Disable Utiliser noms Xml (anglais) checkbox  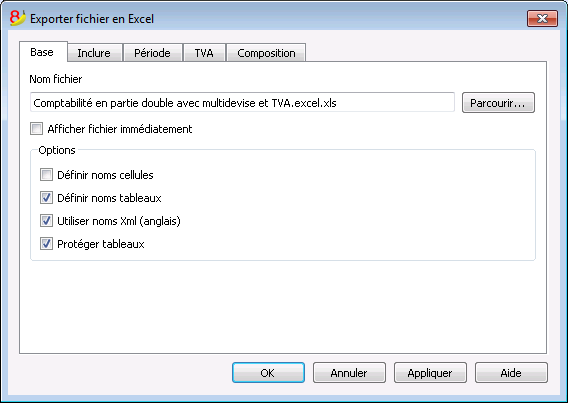[x=46, y=221]
